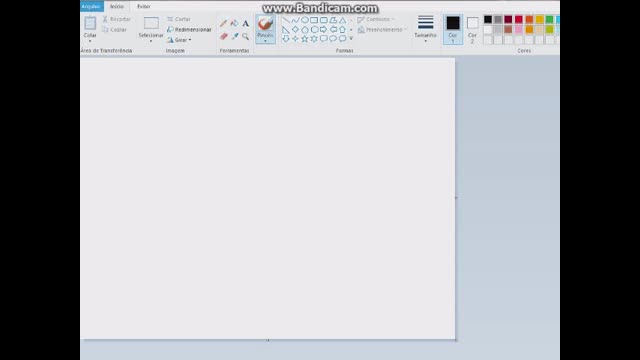Choose the Pentagon shape
Viewport: 640px width, 360px height.
304,29
